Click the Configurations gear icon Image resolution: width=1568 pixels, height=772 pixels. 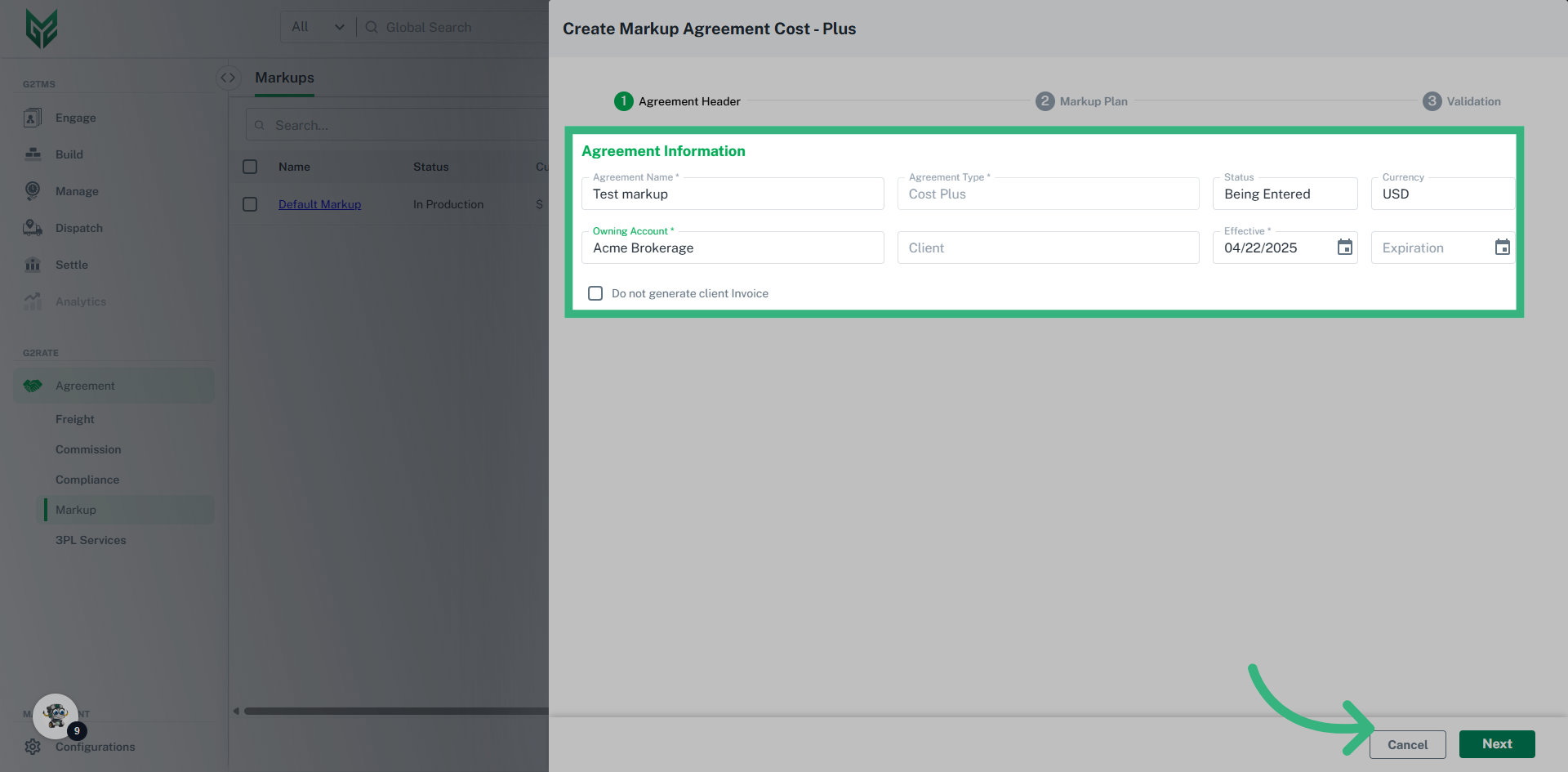pos(32,746)
